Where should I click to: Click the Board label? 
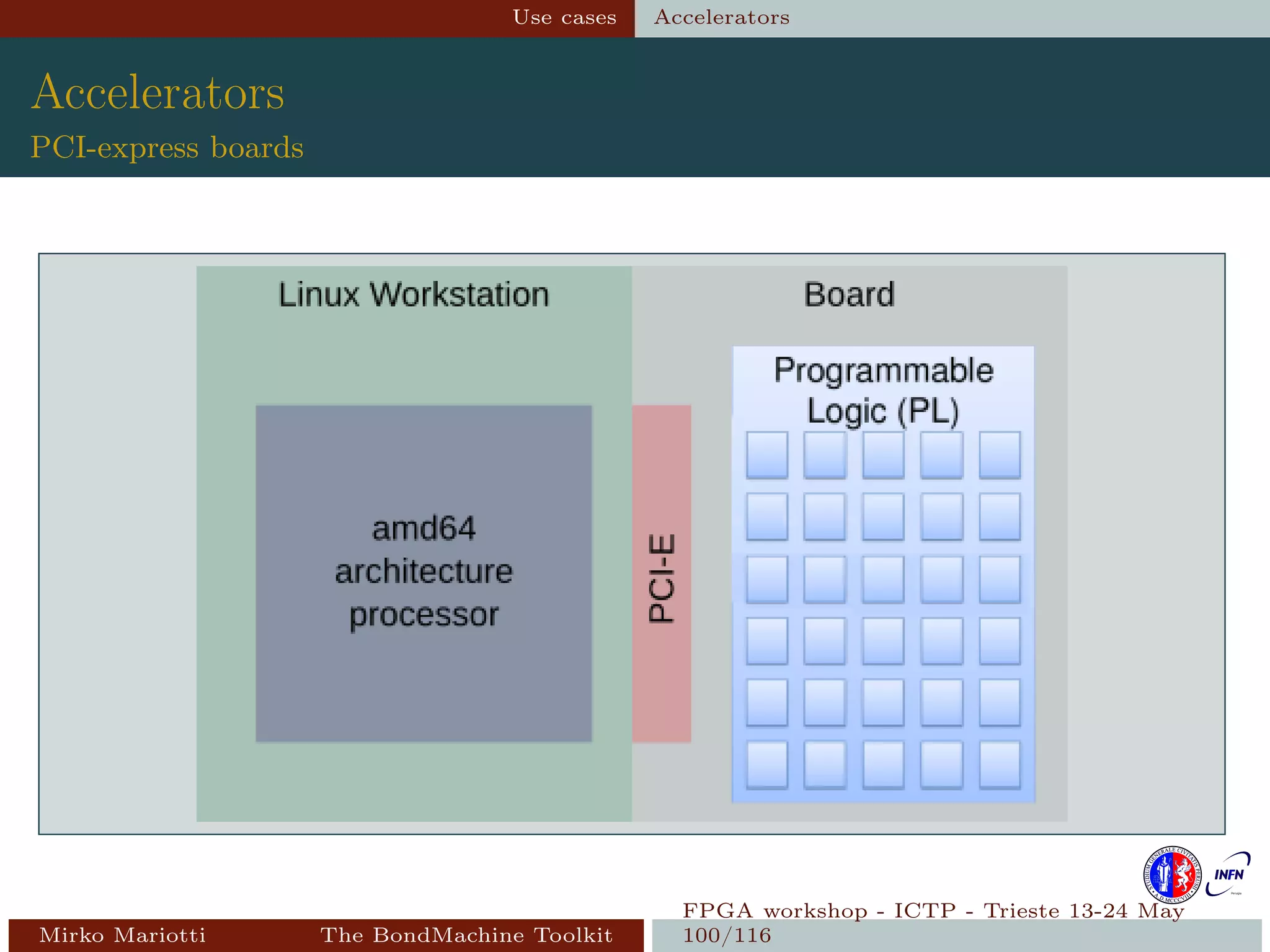849,294
